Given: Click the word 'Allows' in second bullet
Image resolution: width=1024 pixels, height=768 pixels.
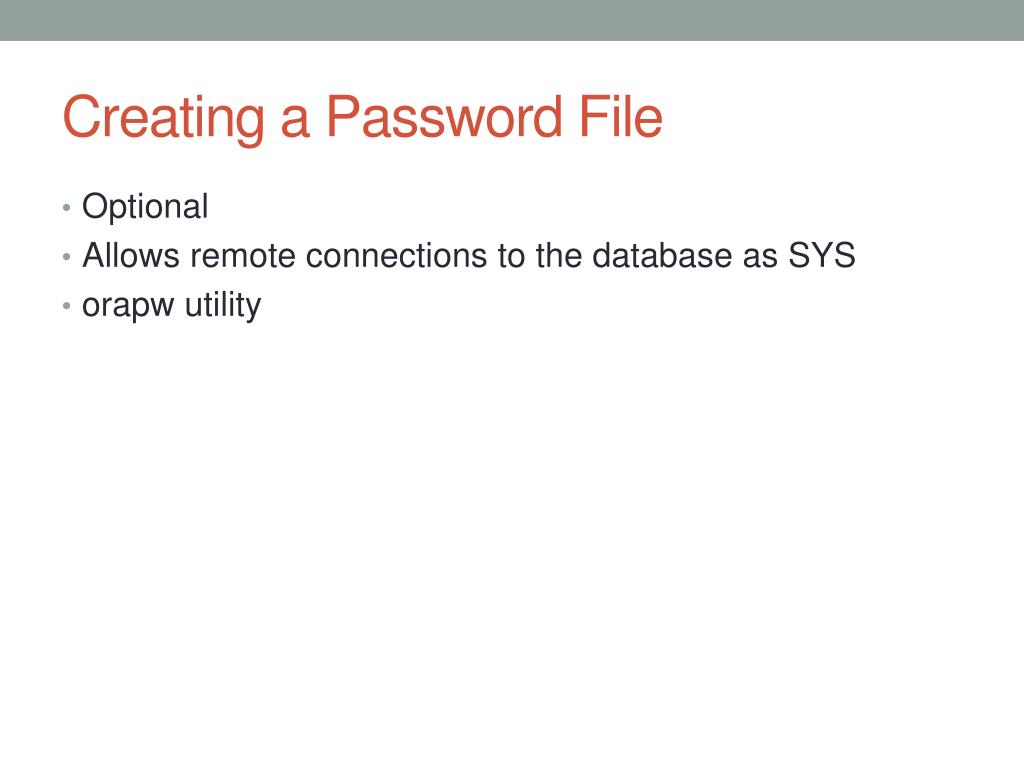Looking at the screenshot, I should pos(131,255).
